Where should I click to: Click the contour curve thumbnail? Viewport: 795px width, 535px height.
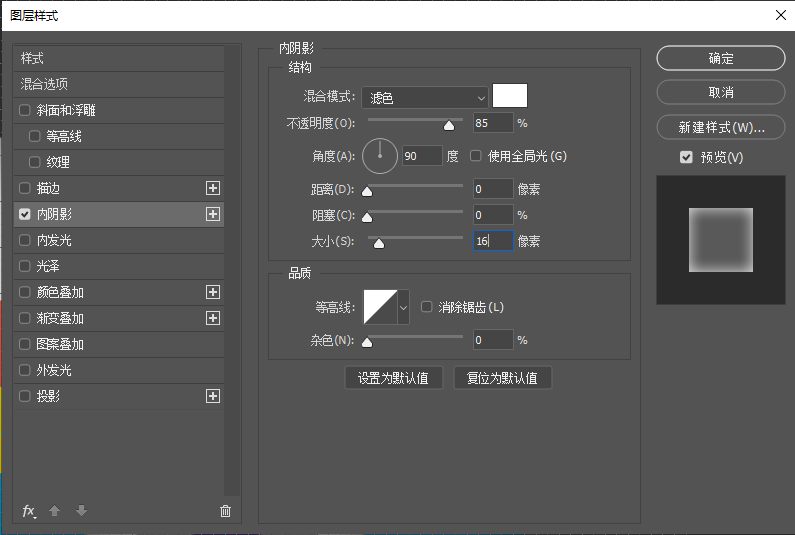coord(380,307)
